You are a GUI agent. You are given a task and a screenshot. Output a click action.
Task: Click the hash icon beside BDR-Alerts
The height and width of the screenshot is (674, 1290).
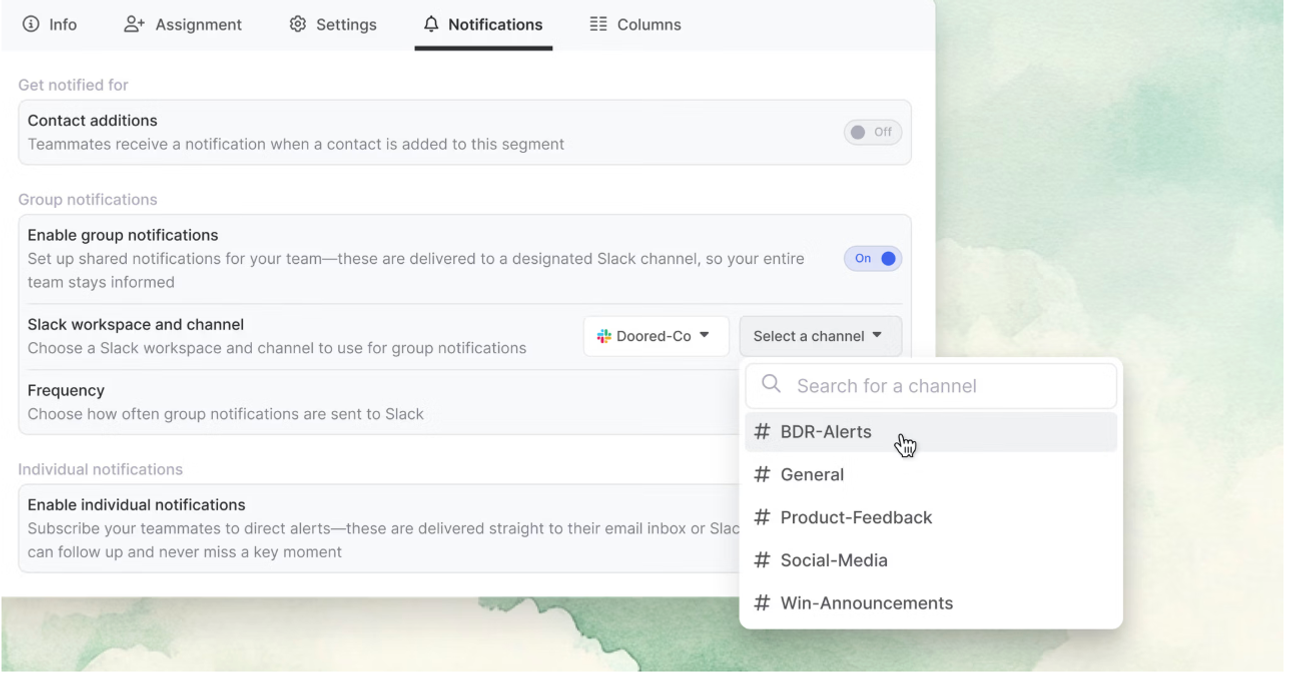pos(762,432)
